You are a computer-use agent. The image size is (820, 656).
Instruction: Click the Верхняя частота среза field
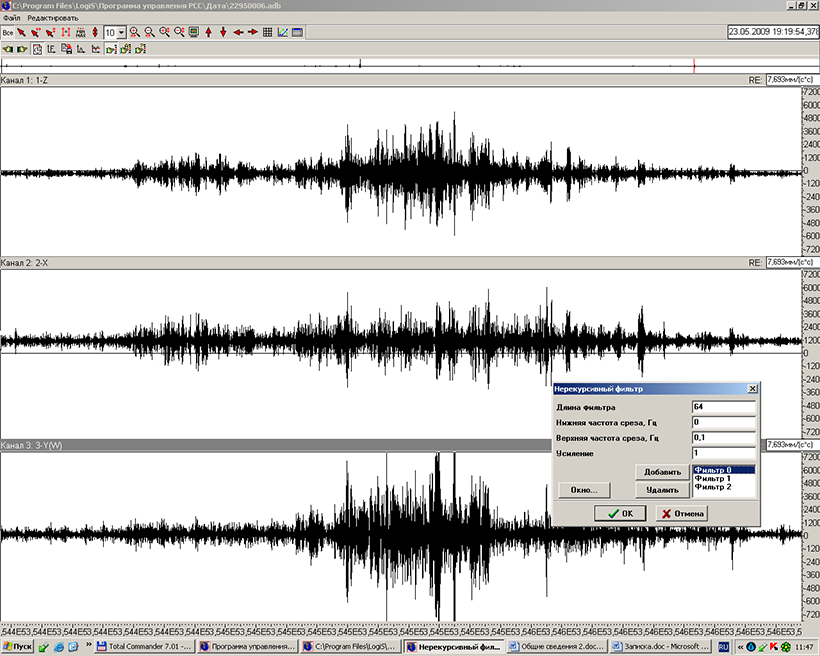(722, 438)
